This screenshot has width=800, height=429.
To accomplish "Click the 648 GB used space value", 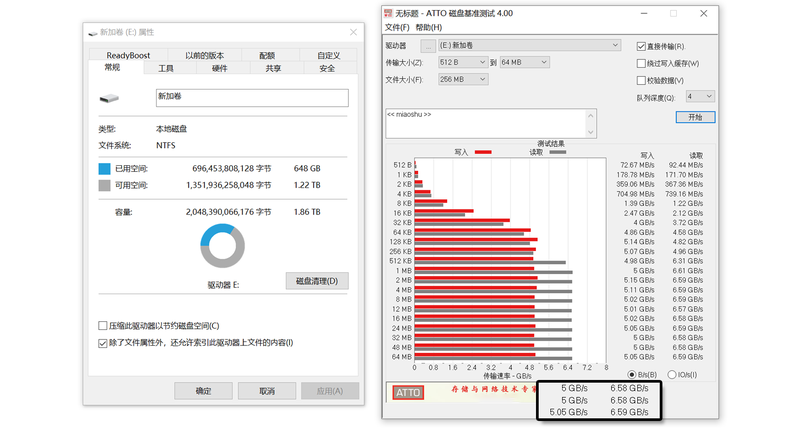I will [x=307, y=168].
